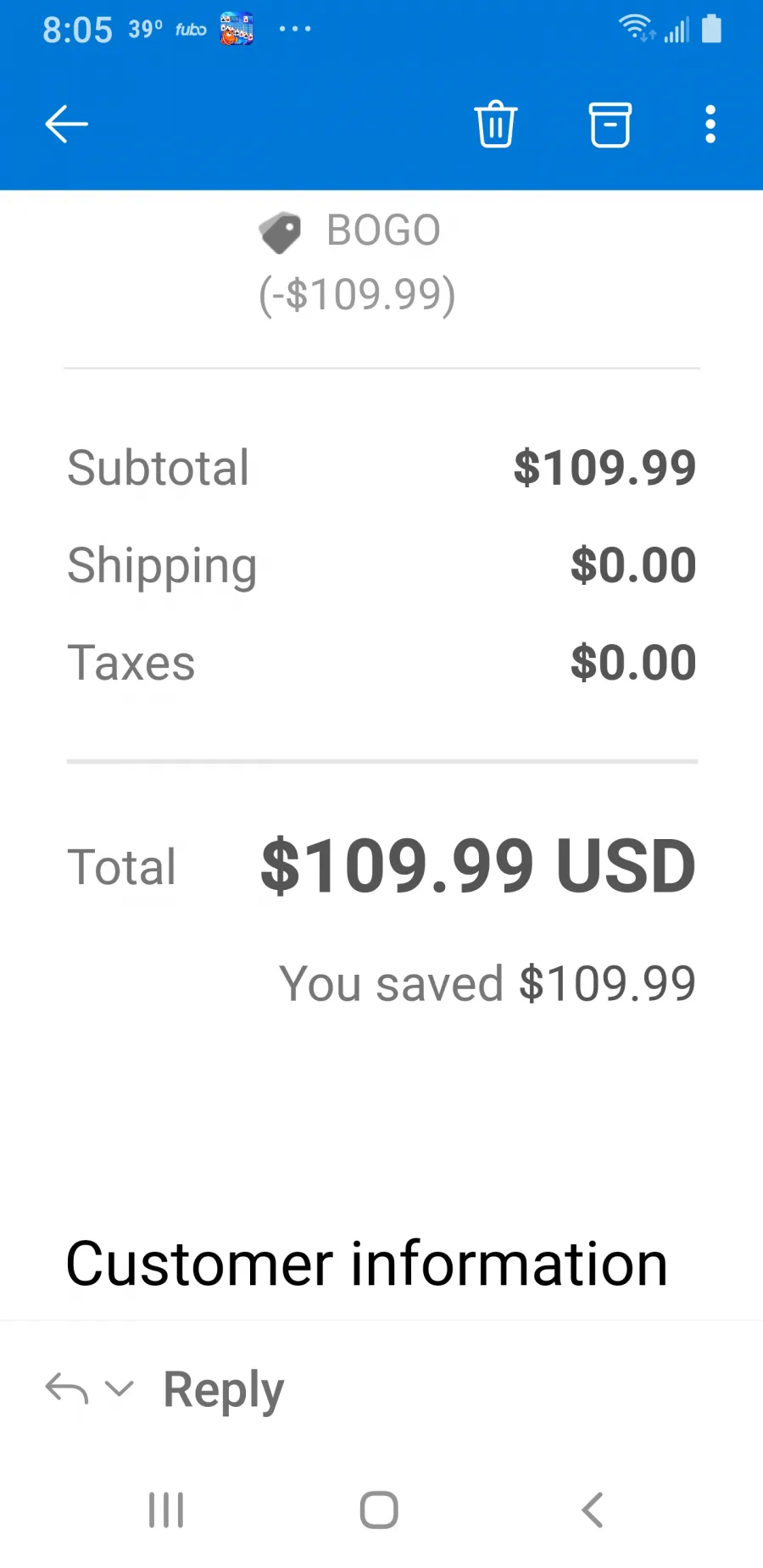Click the reply arrow icon
Image resolution: width=763 pixels, height=1568 pixels.
point(66,1388)
